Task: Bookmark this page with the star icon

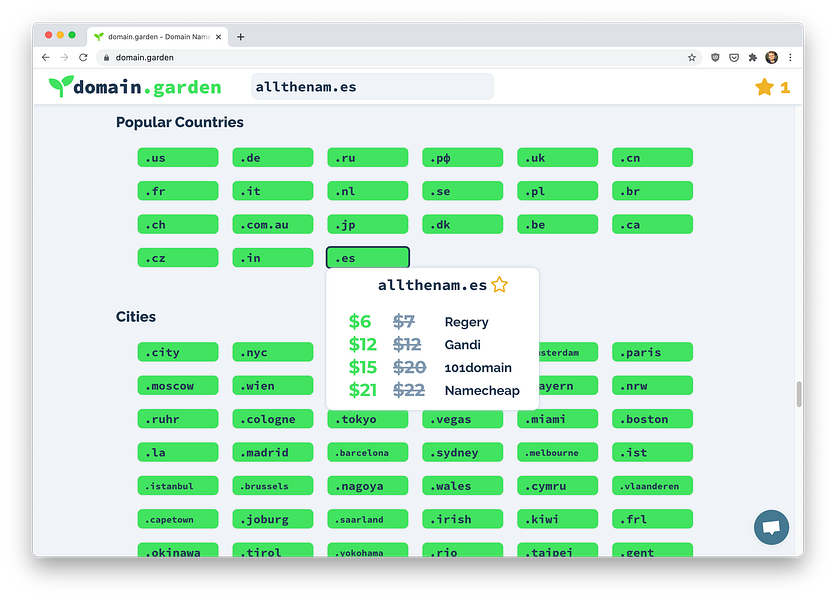Action: pyautogui.click(x=692, y=58)
